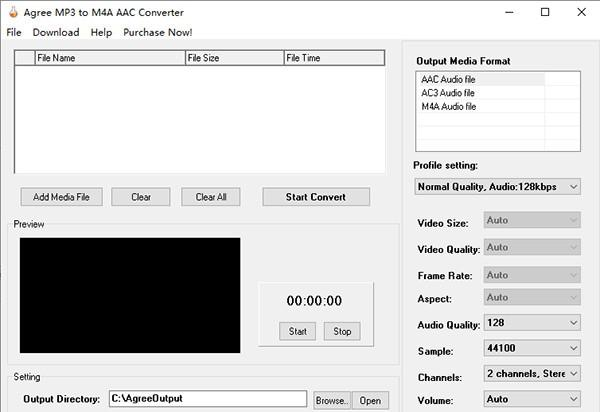This screenshot has height=412, width=600.
Task: Click Start Convert button
Action: tap(316, 197)
